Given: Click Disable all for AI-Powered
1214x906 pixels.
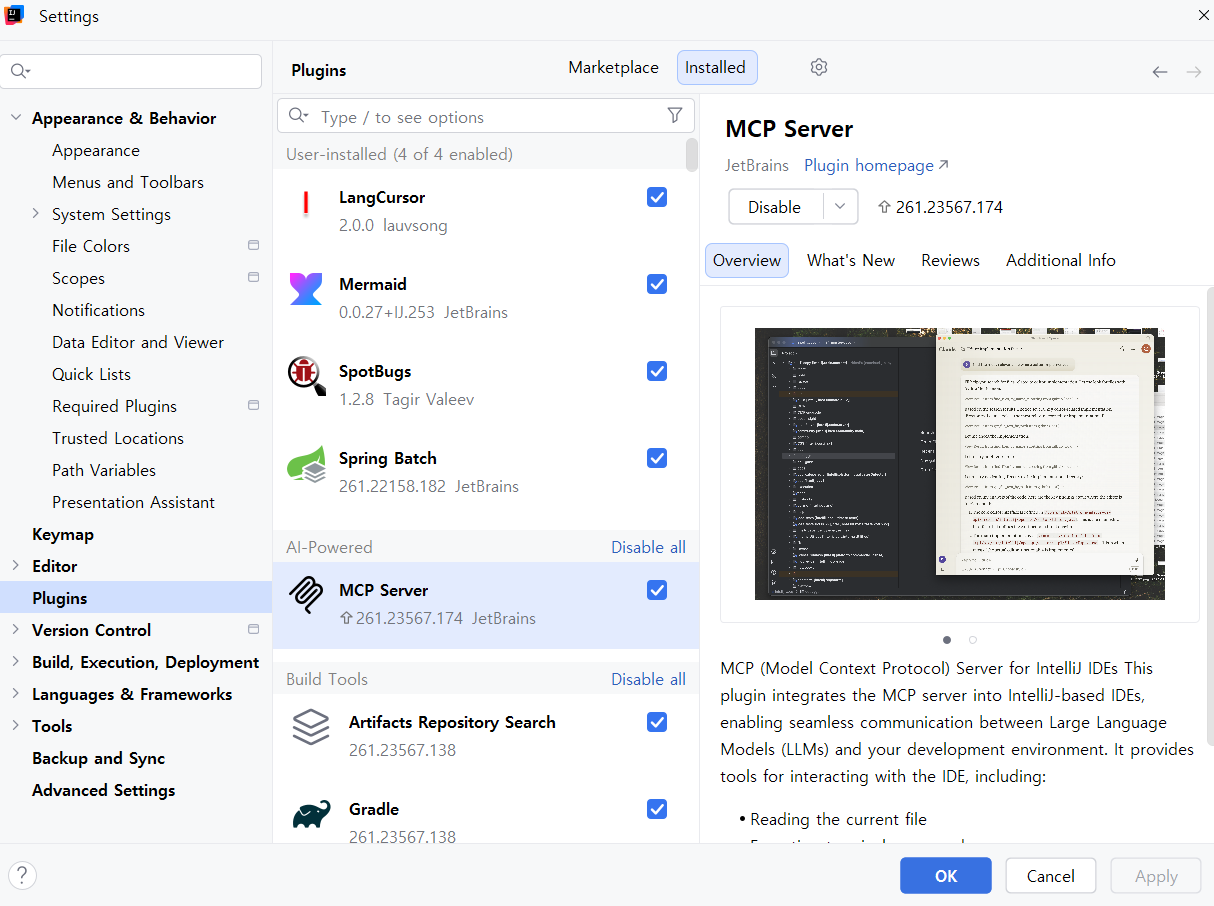Looking at the screenshot, I should coord(648,547).
